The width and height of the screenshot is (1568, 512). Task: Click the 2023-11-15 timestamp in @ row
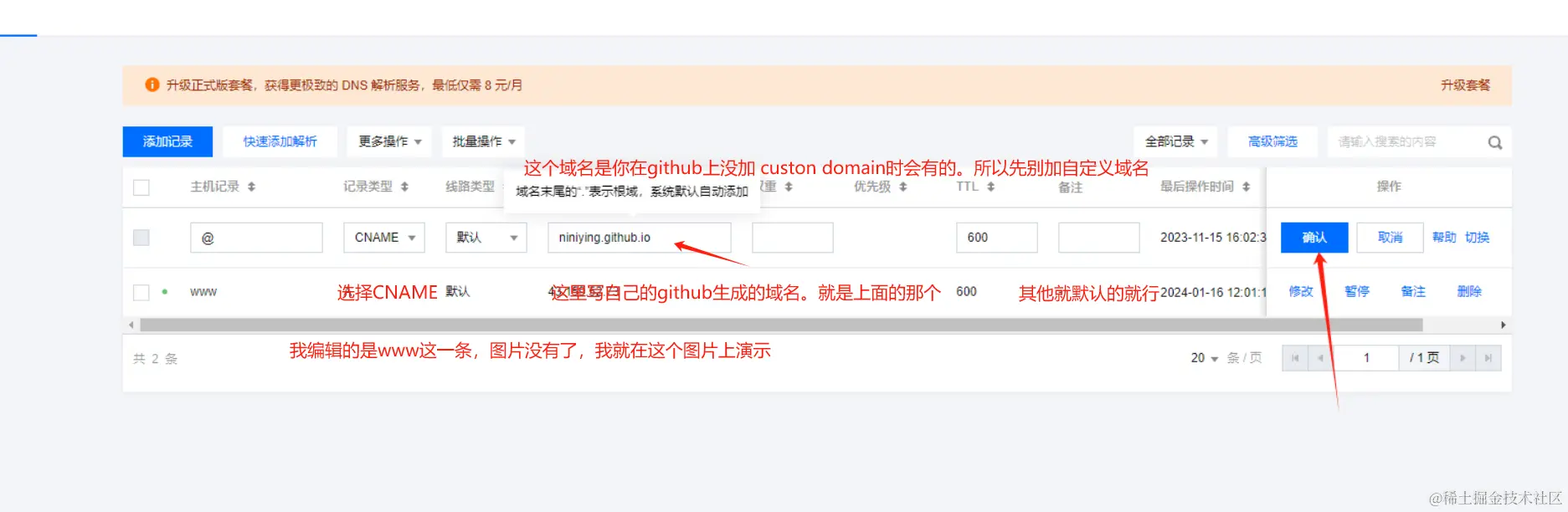pos(1213,238)
